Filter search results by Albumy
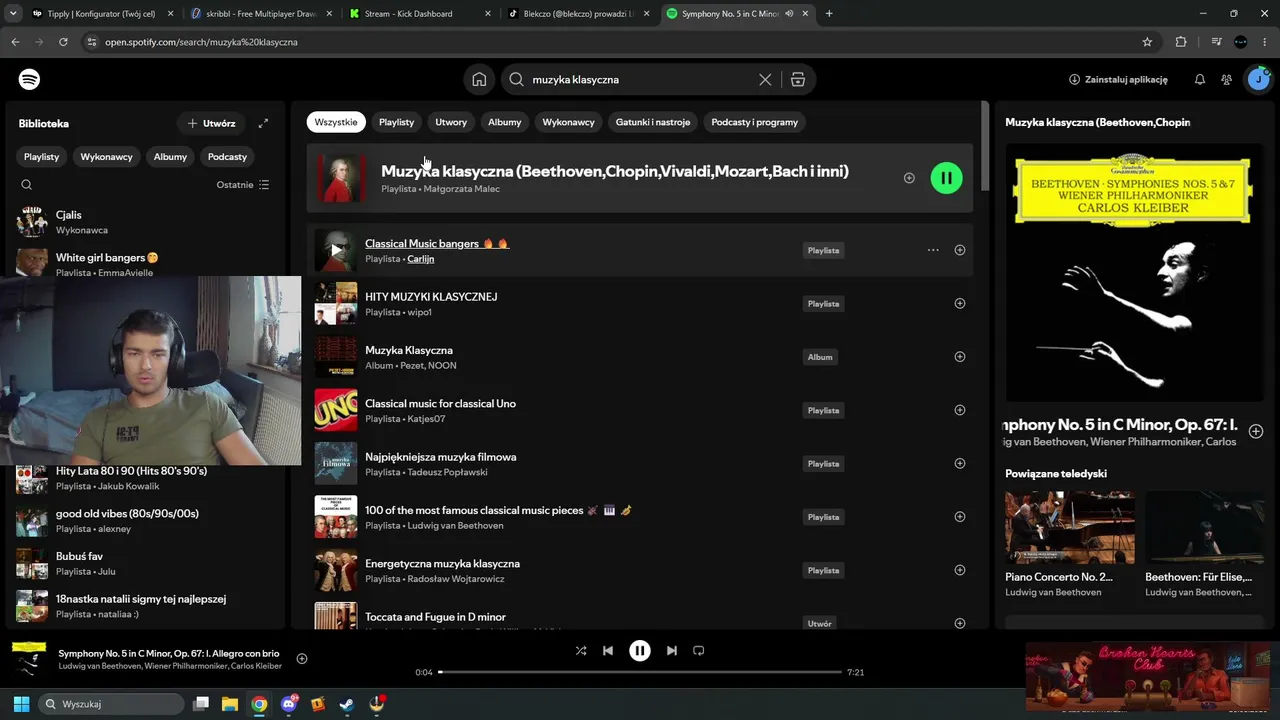Screen dimensions: 1280x720 click(505, 122)
